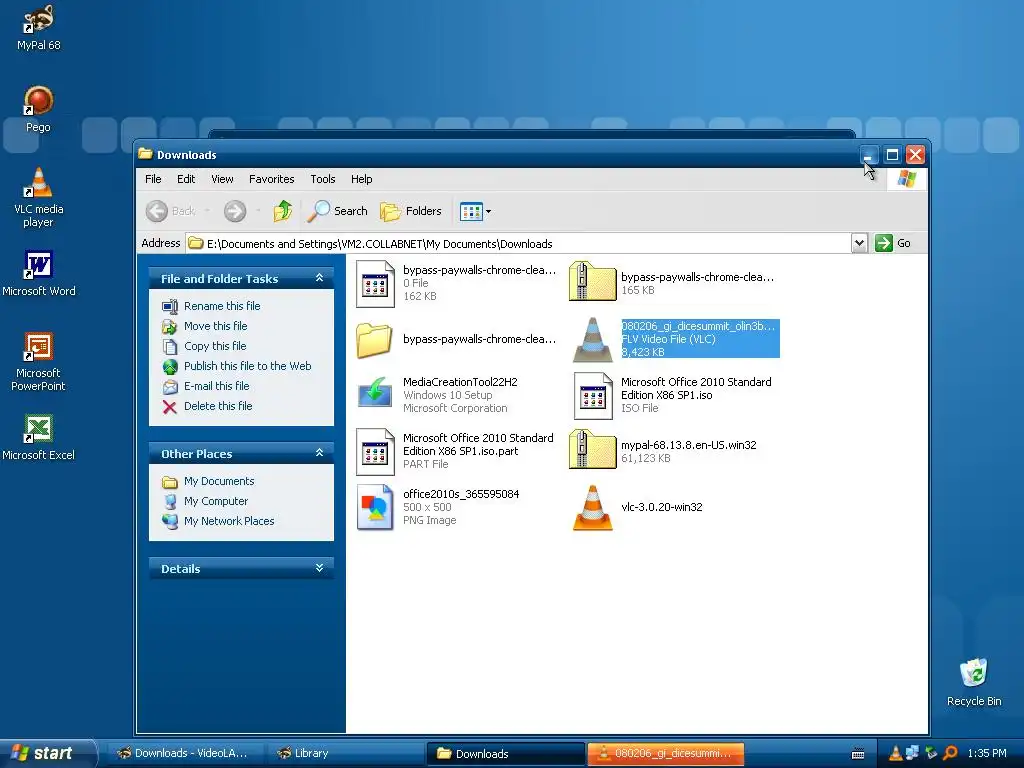Click the Windows flag logo in Explorer
Image resolution: width=1024 pixels, height=768 pixels.
point(906,178)
